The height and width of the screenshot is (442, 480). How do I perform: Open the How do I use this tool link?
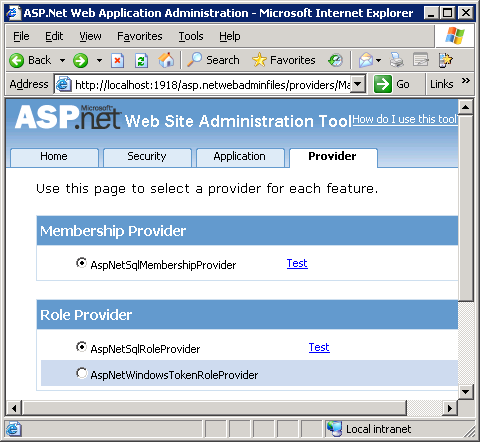(405, 119)
